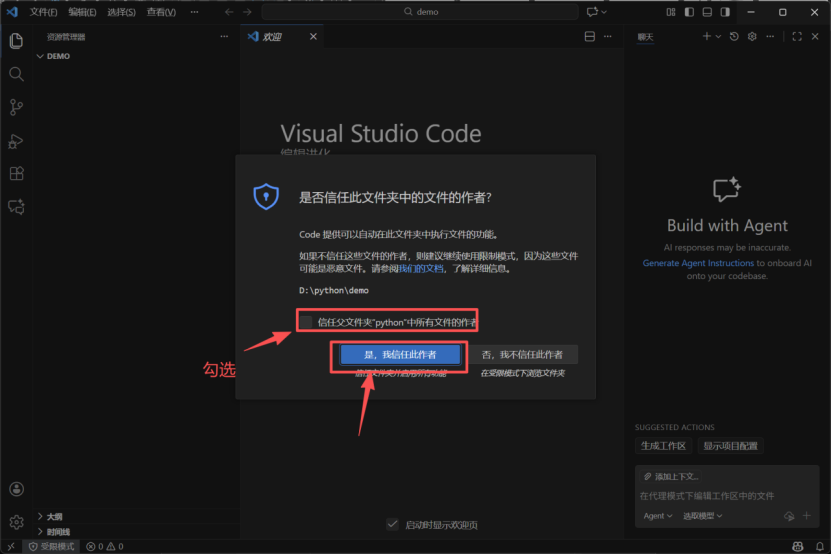
Task: Toggle the bottom panel
Action: (x=707, y=12)
